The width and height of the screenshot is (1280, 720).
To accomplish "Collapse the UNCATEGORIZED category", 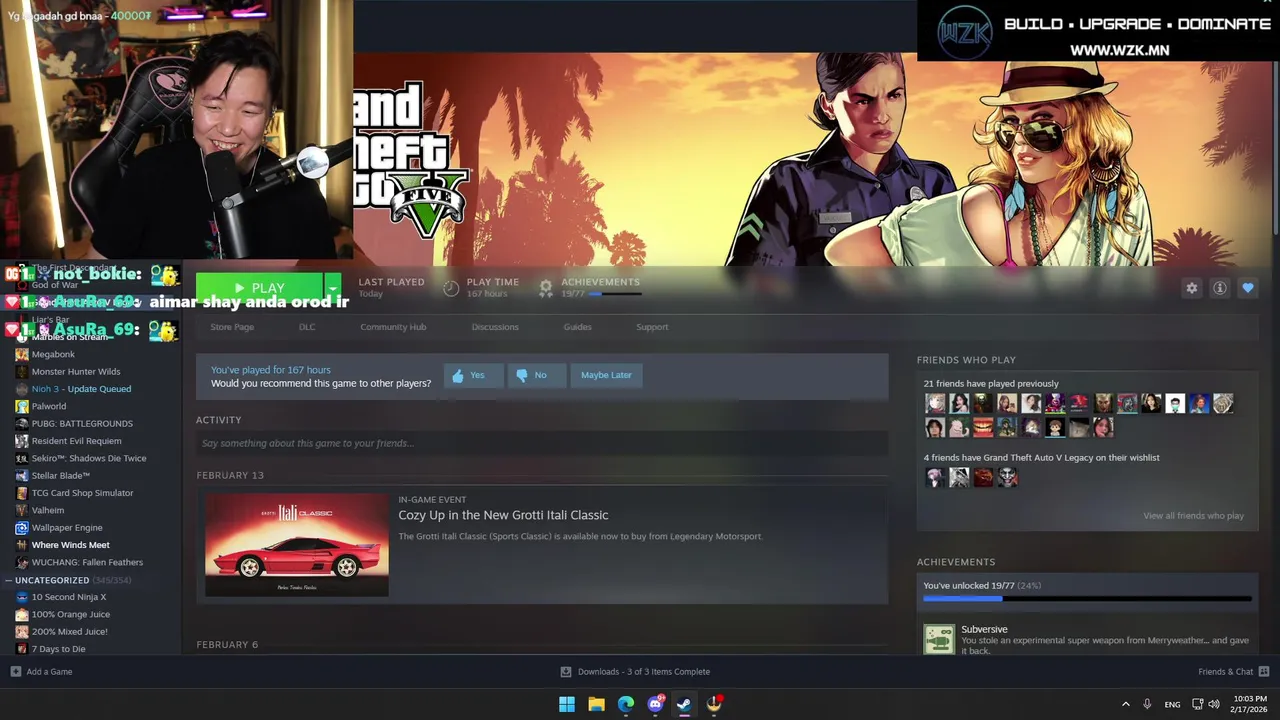I will coord(8,580).
